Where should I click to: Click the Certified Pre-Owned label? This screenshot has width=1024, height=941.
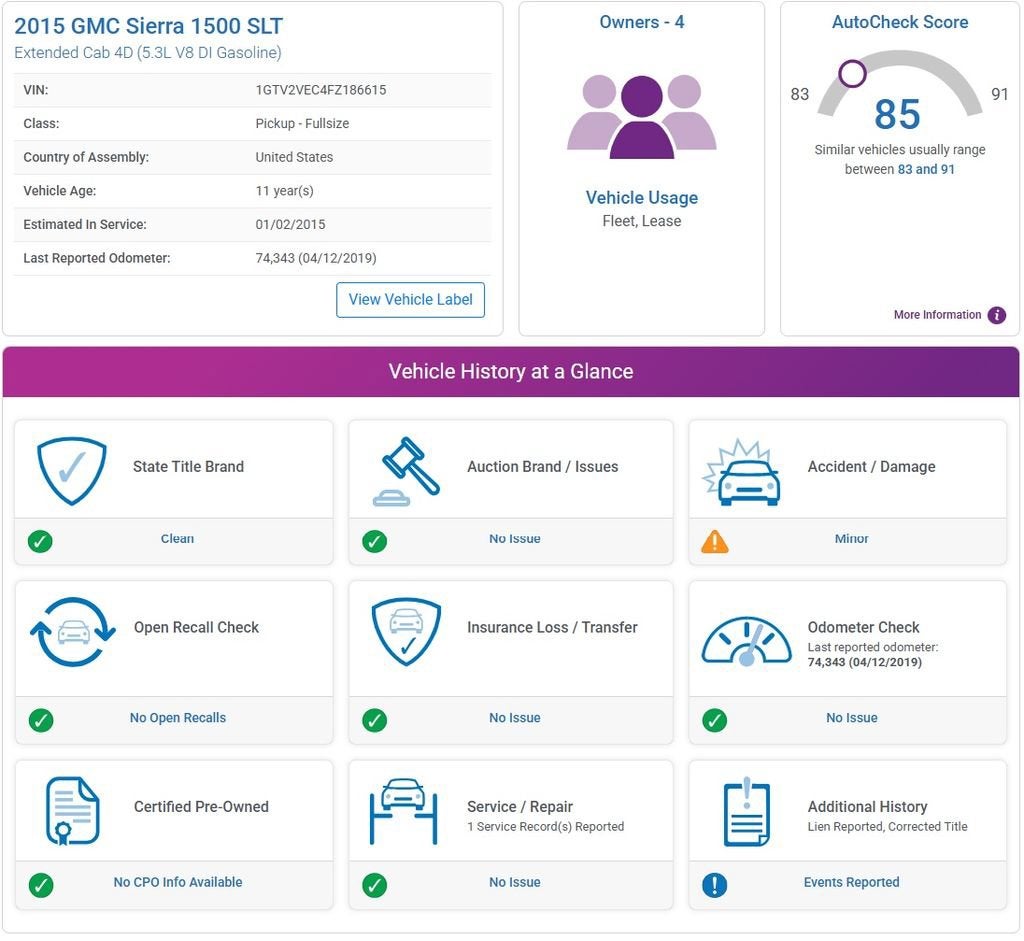201,807
